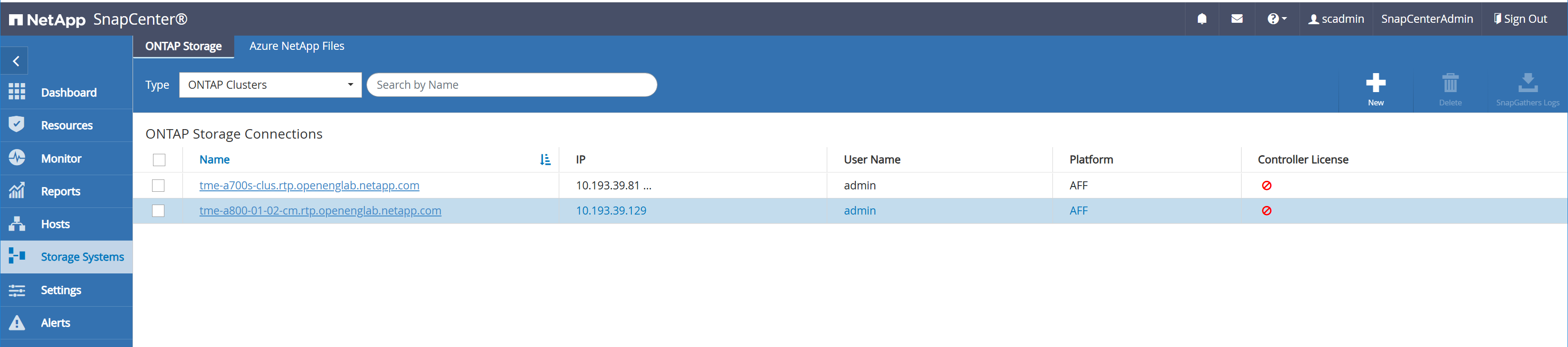Open the help question mark menu
Screen dimensions: 1568x347
point(1277,19)
